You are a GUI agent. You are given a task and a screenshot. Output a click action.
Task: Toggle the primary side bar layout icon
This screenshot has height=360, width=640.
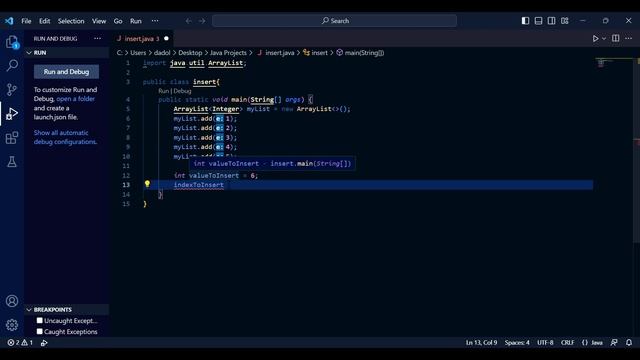tap(525, 21)
